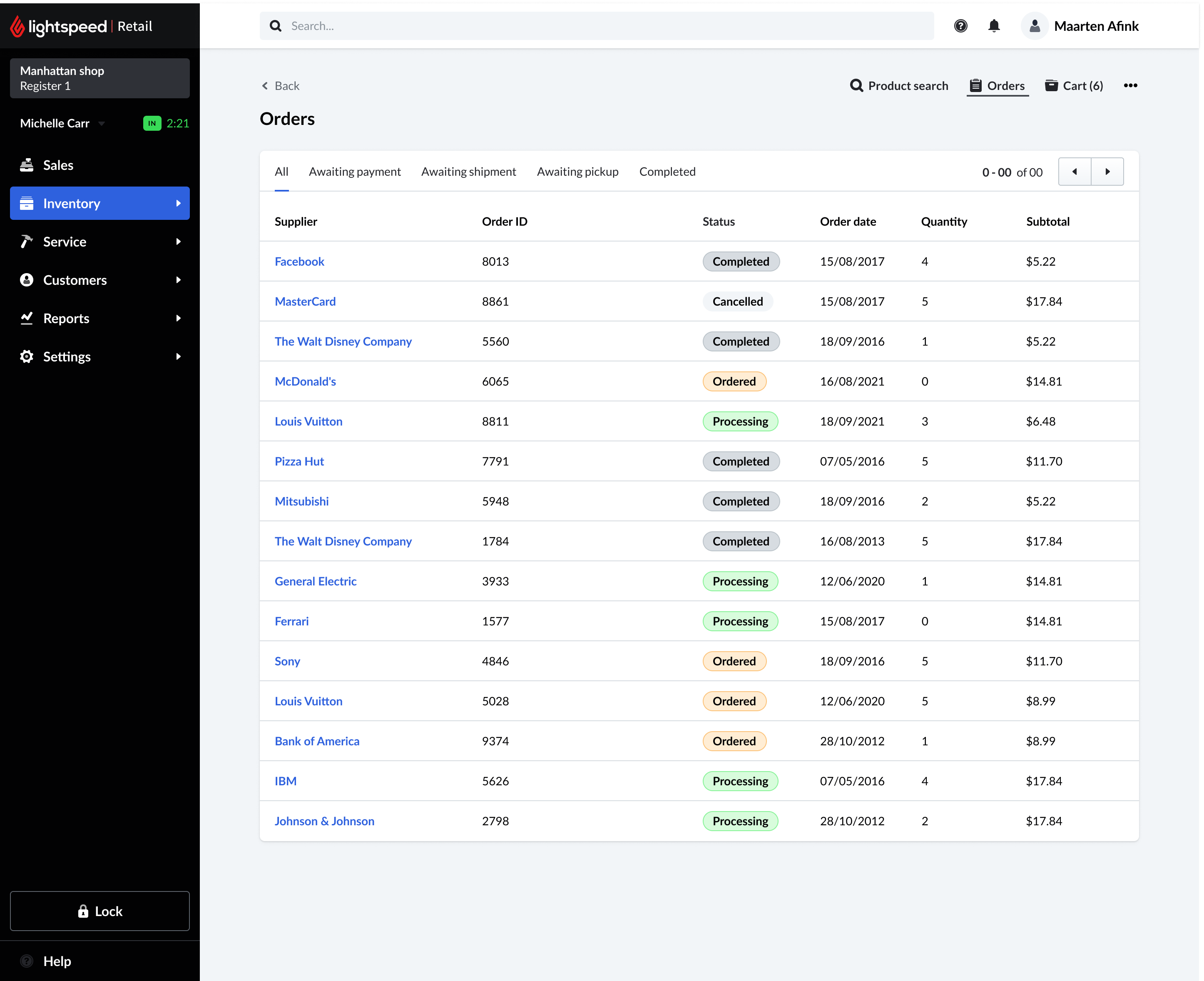Screen dimensions: 1204x981
Task: Switch to the Awaiting payment tab
Action: pos(355,172)
